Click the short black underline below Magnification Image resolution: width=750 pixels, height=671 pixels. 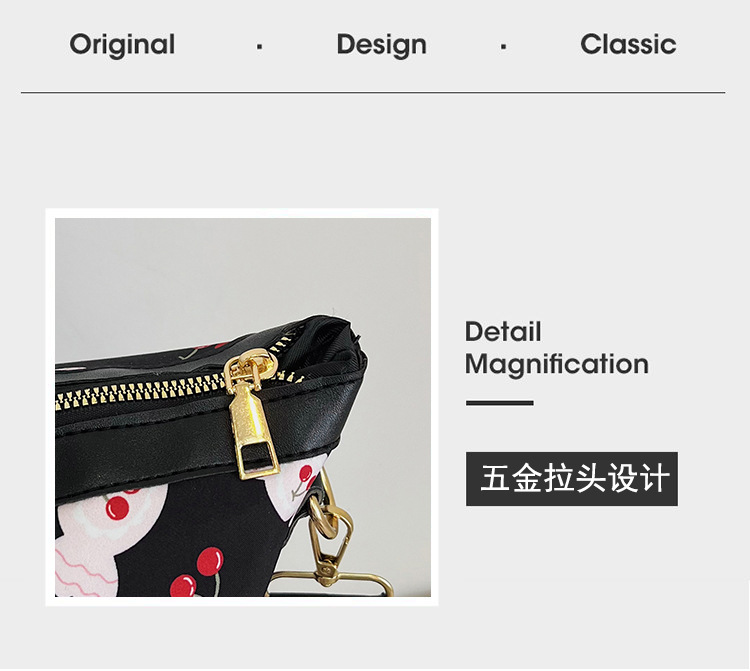click(x=499, y=403)
